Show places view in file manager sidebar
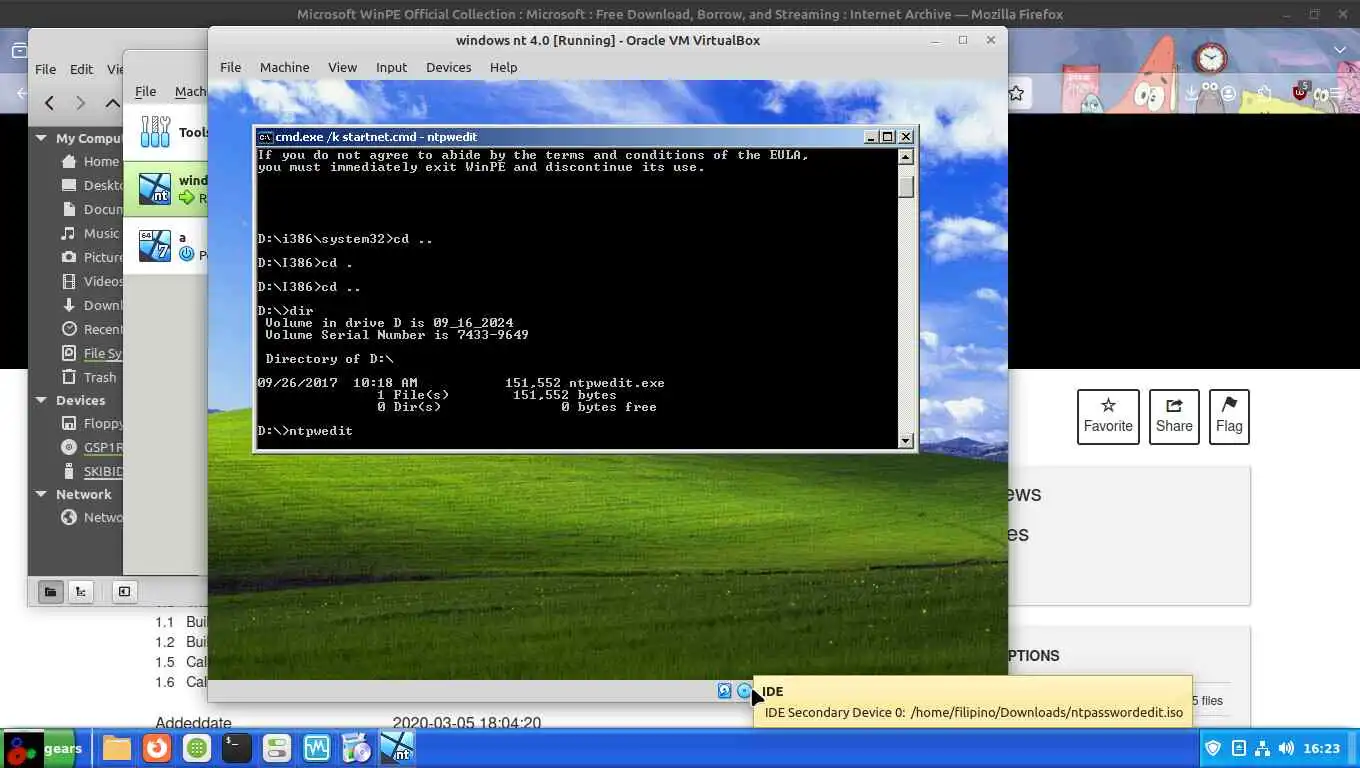This screenshot has width=1360, height=768. click(x=50, y=591)
